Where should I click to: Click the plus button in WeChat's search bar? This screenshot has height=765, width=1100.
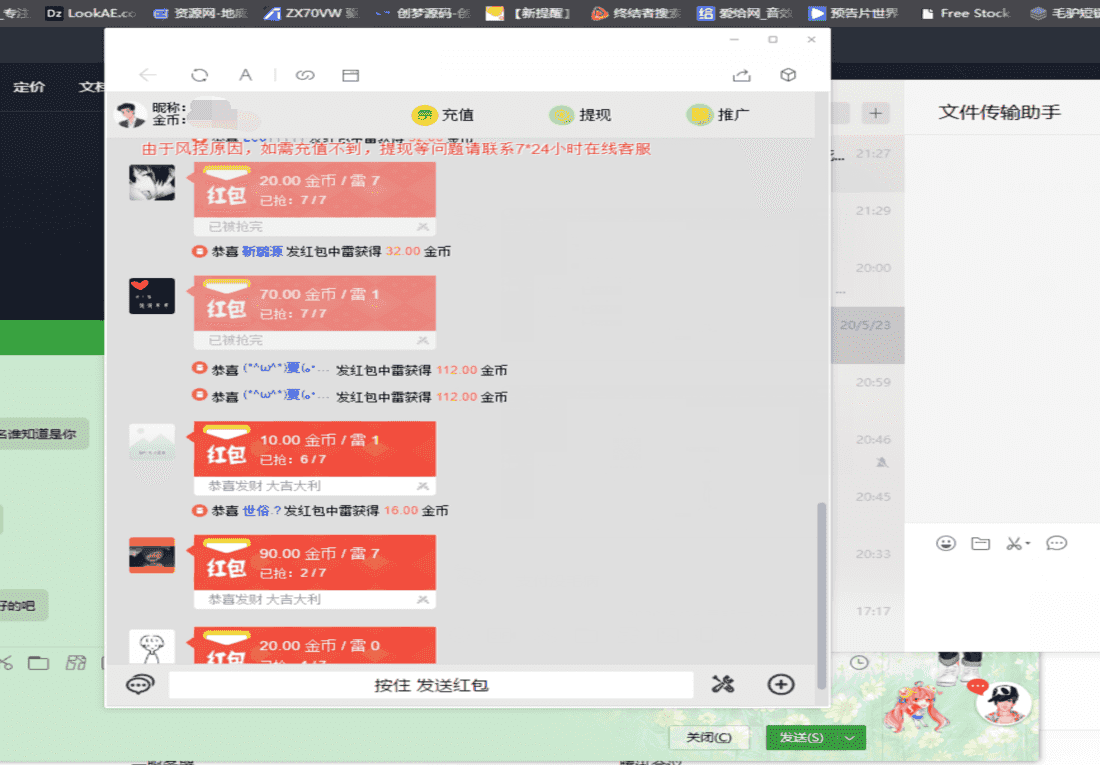coord(876,113)
